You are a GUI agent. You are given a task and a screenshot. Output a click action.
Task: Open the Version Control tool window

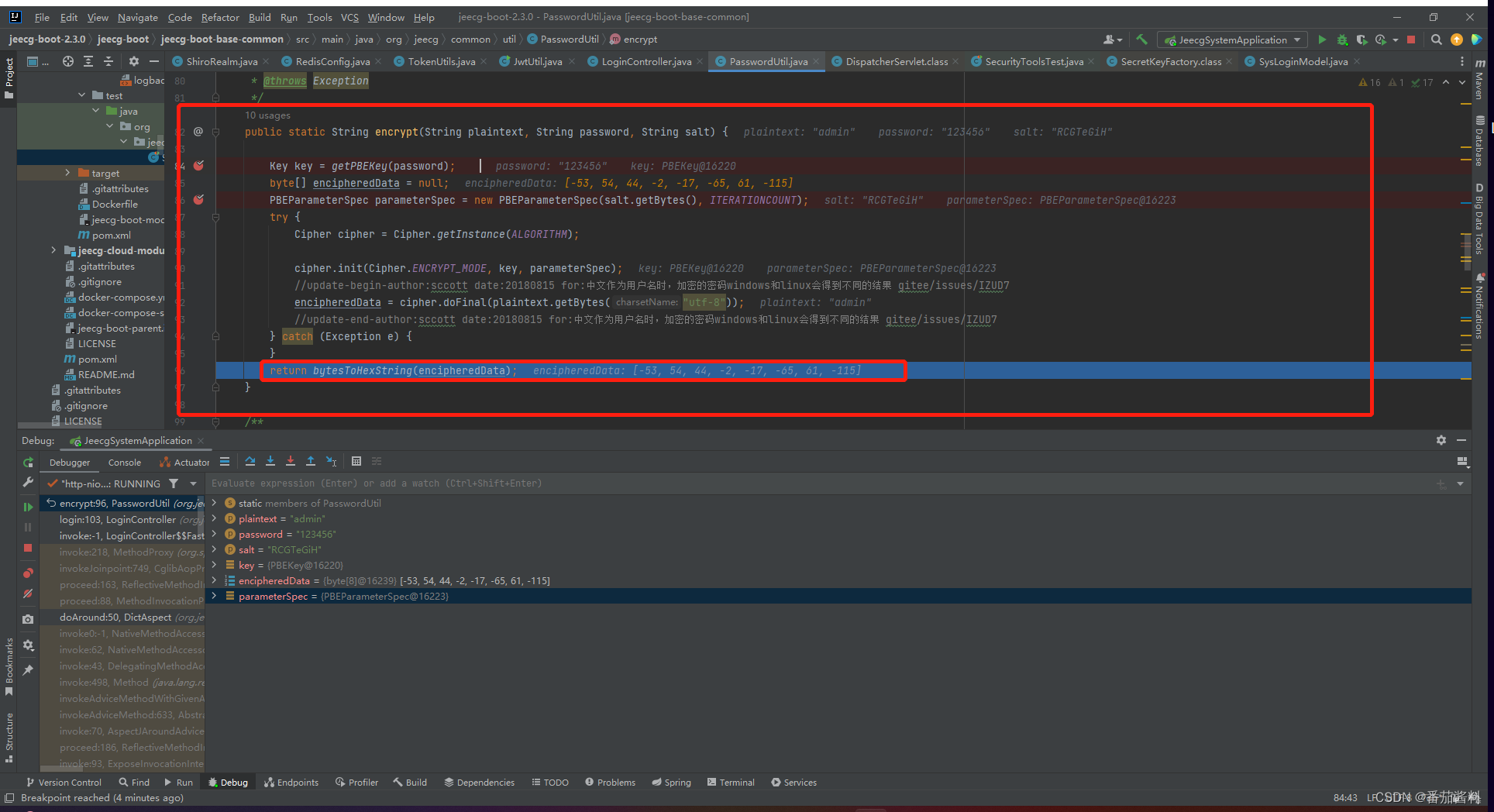64,783
